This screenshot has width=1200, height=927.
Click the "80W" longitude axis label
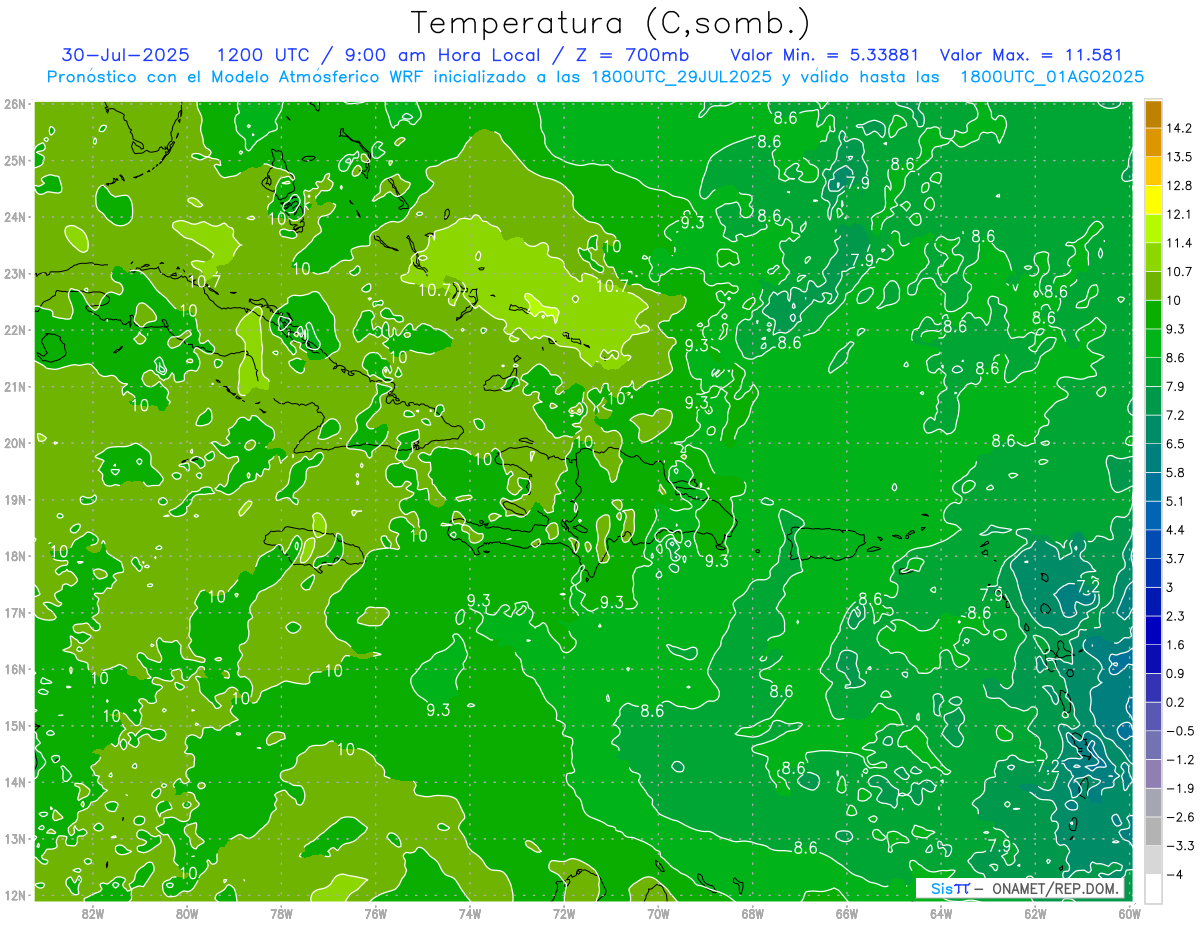[186, 912]
